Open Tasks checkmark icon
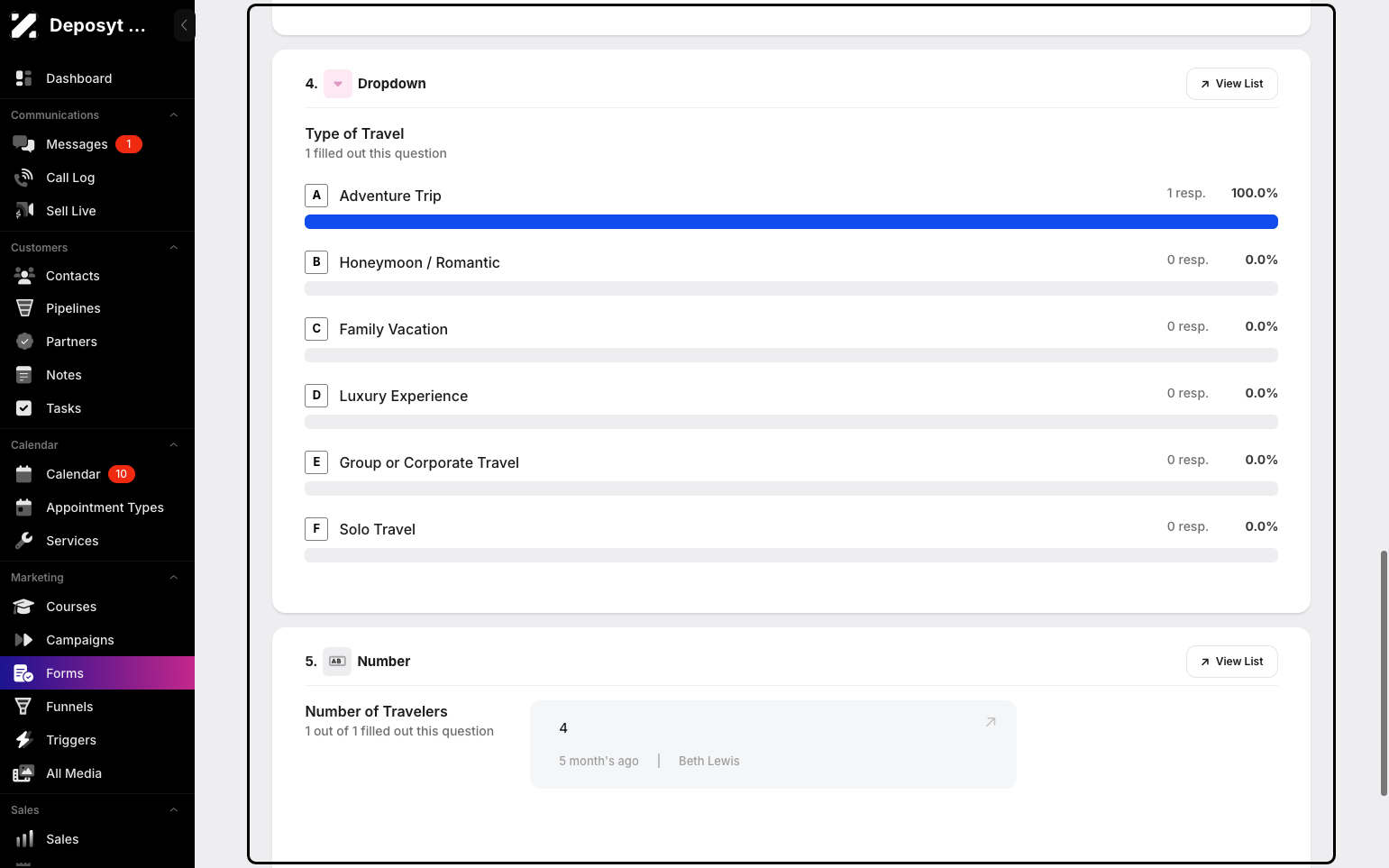1389x868 pixels. (x=24, y=408)
